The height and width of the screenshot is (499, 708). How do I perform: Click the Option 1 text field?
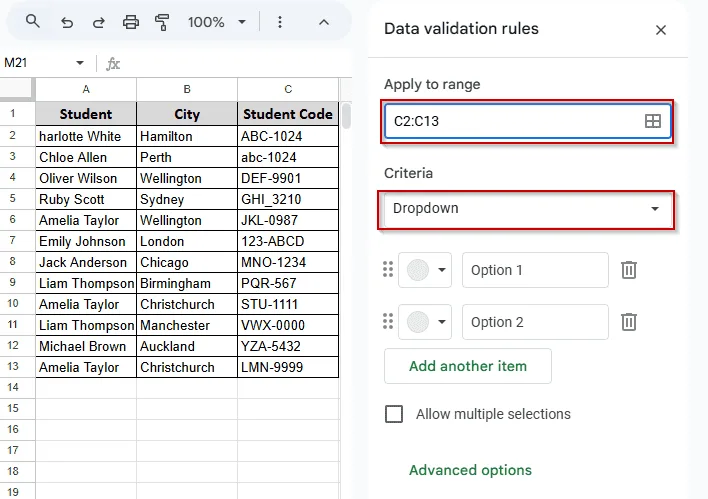click(535, 270)
